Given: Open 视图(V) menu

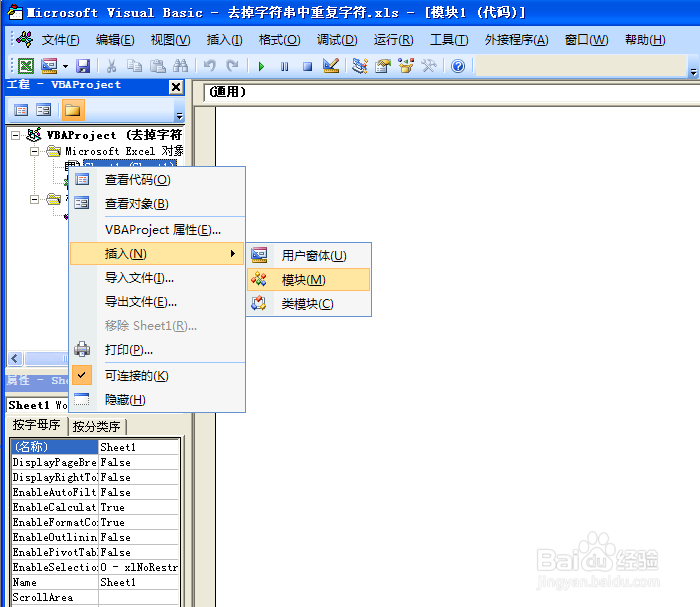Looking at the screenshot, I should (171, 40).
